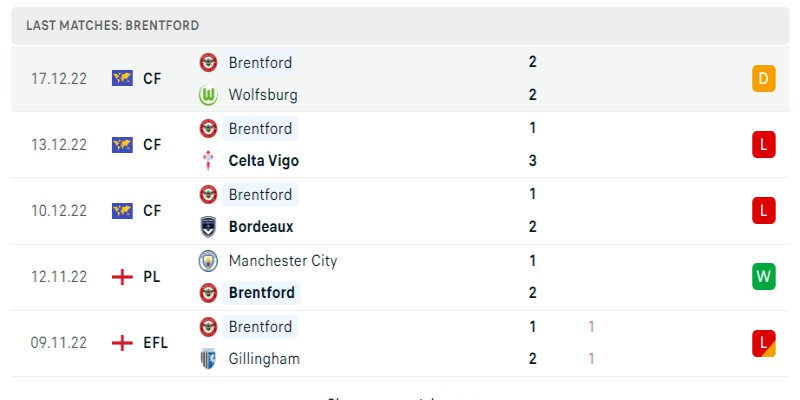Screen dimensions: 800x400
Task: Click the Wolfsburg club crest icon
Action: click(x=208, y=95)
